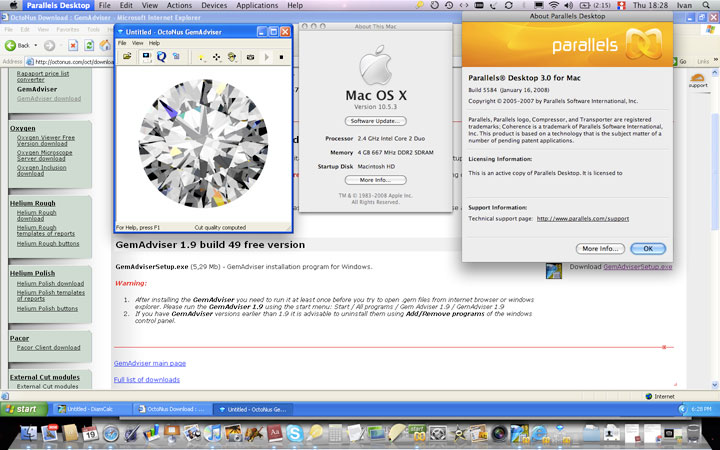
Task: Click the Wi-Fi icon in the menu bar
Action: click(553, 6)
